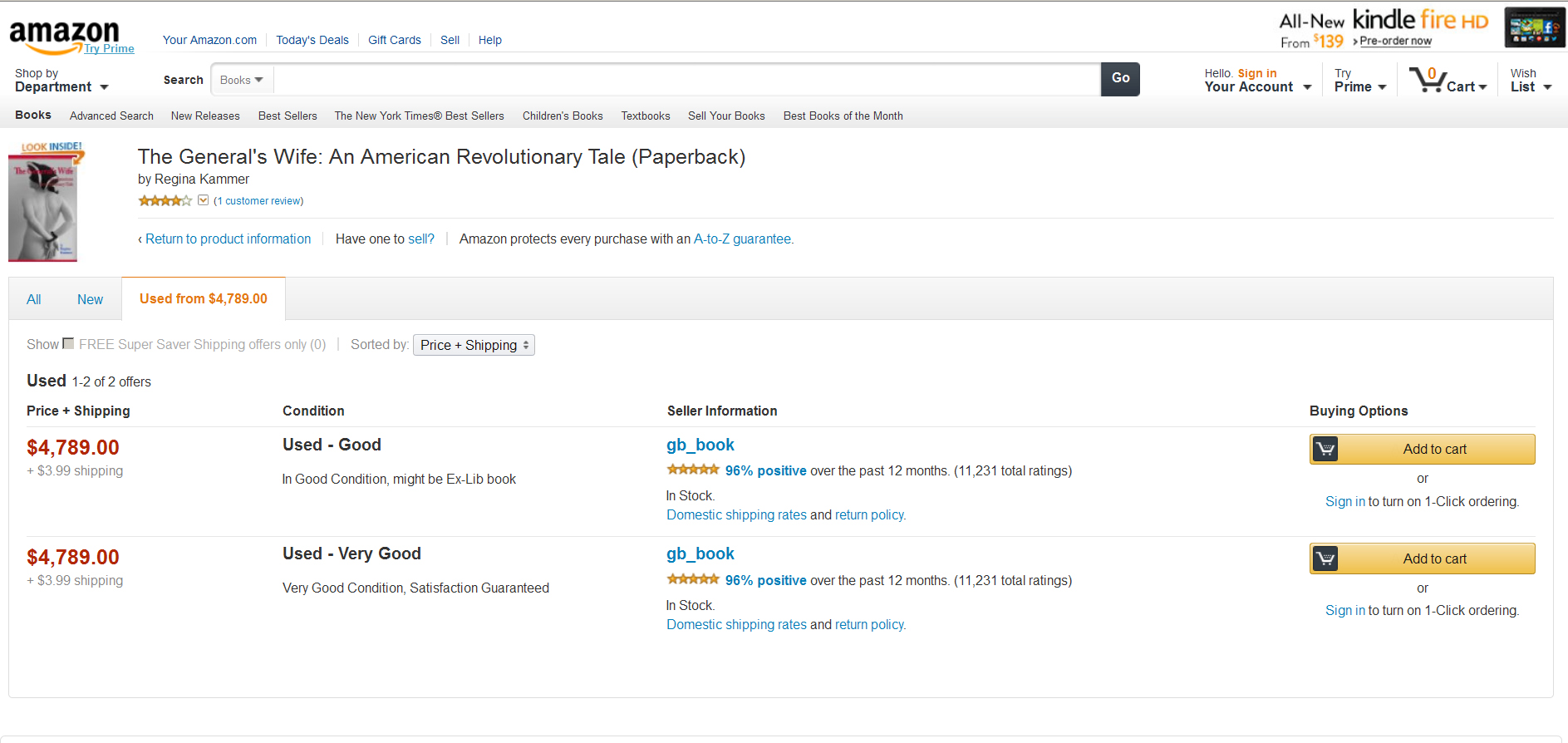
Task: Click Sign in for 1-Click, Used - Good offer
Action: coord(1345,501)
